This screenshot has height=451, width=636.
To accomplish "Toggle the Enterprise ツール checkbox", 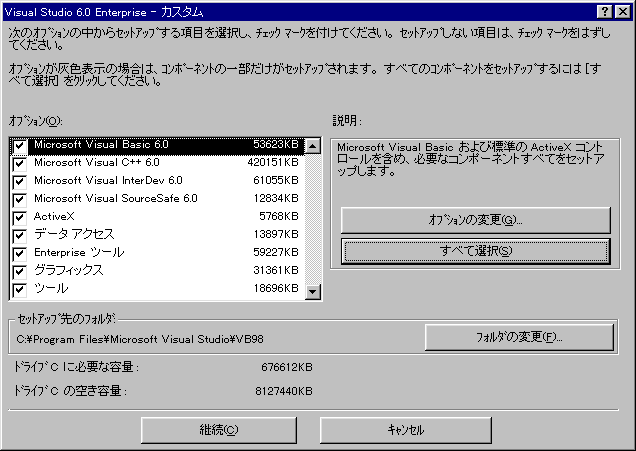I will click(x=19, y=254).
